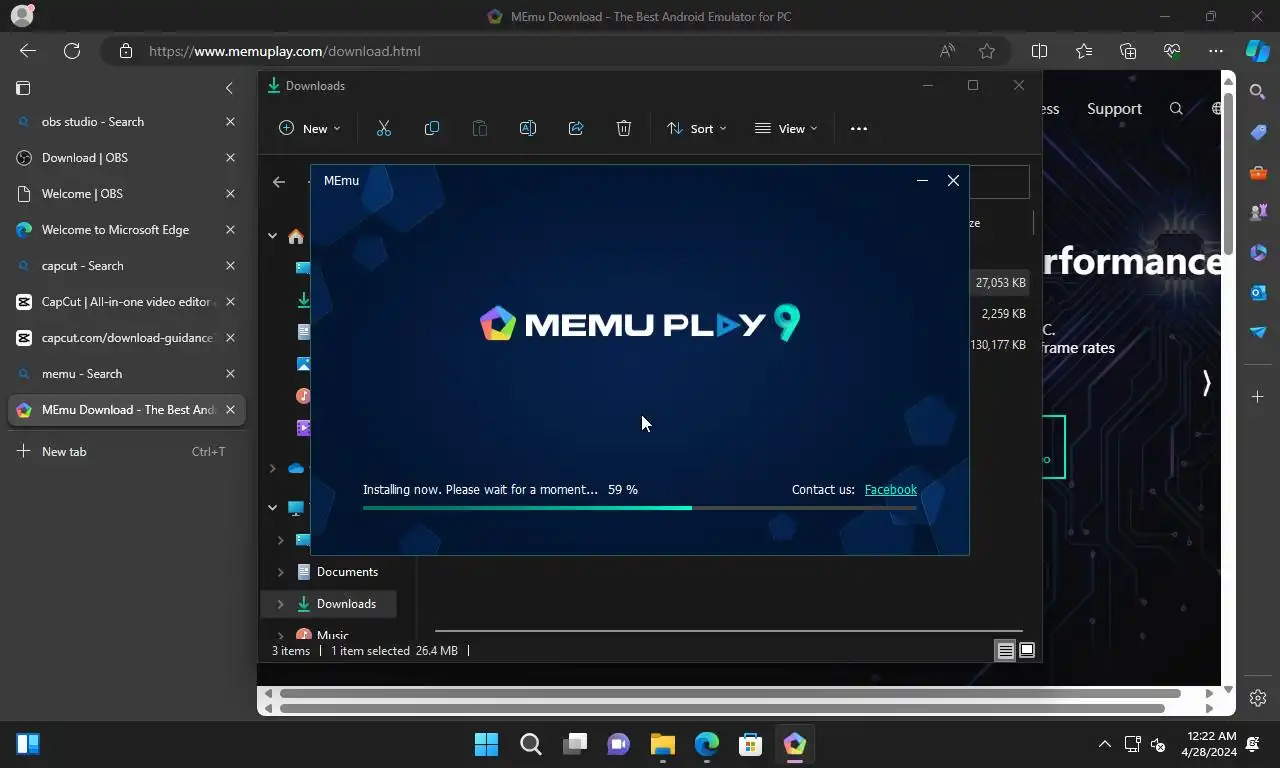Viewport: 1280px width, 768px height.
Task: Open Outlook in the Edge sidebar
Action: tap(1258, 292)
